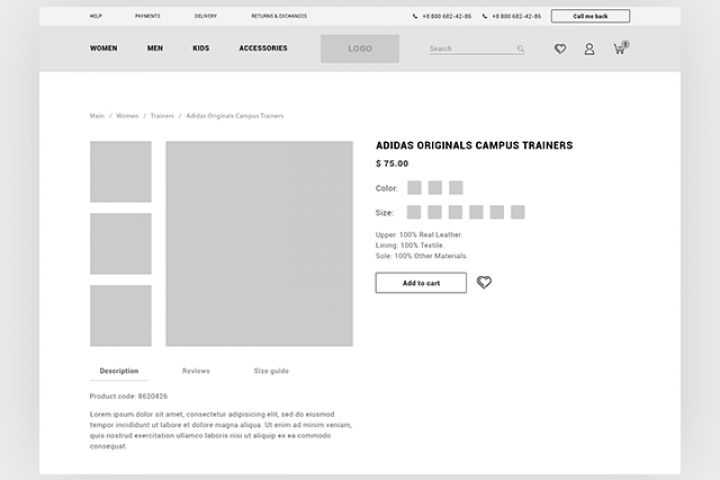720x480 pixels.
Task: Select the second size option
Action: [434, 212]
